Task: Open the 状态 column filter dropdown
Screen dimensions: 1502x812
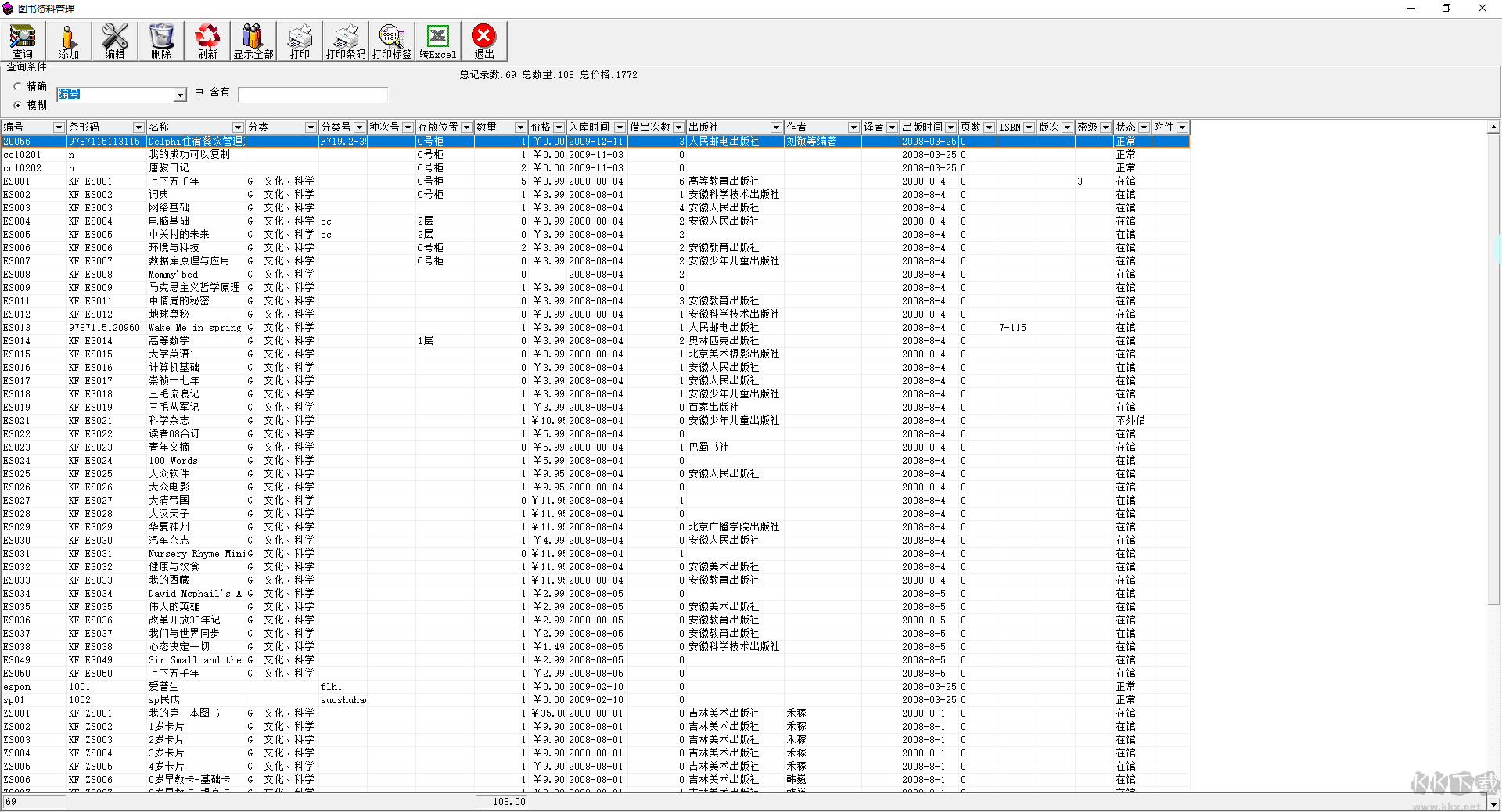Action: [x=1144, y=128]
